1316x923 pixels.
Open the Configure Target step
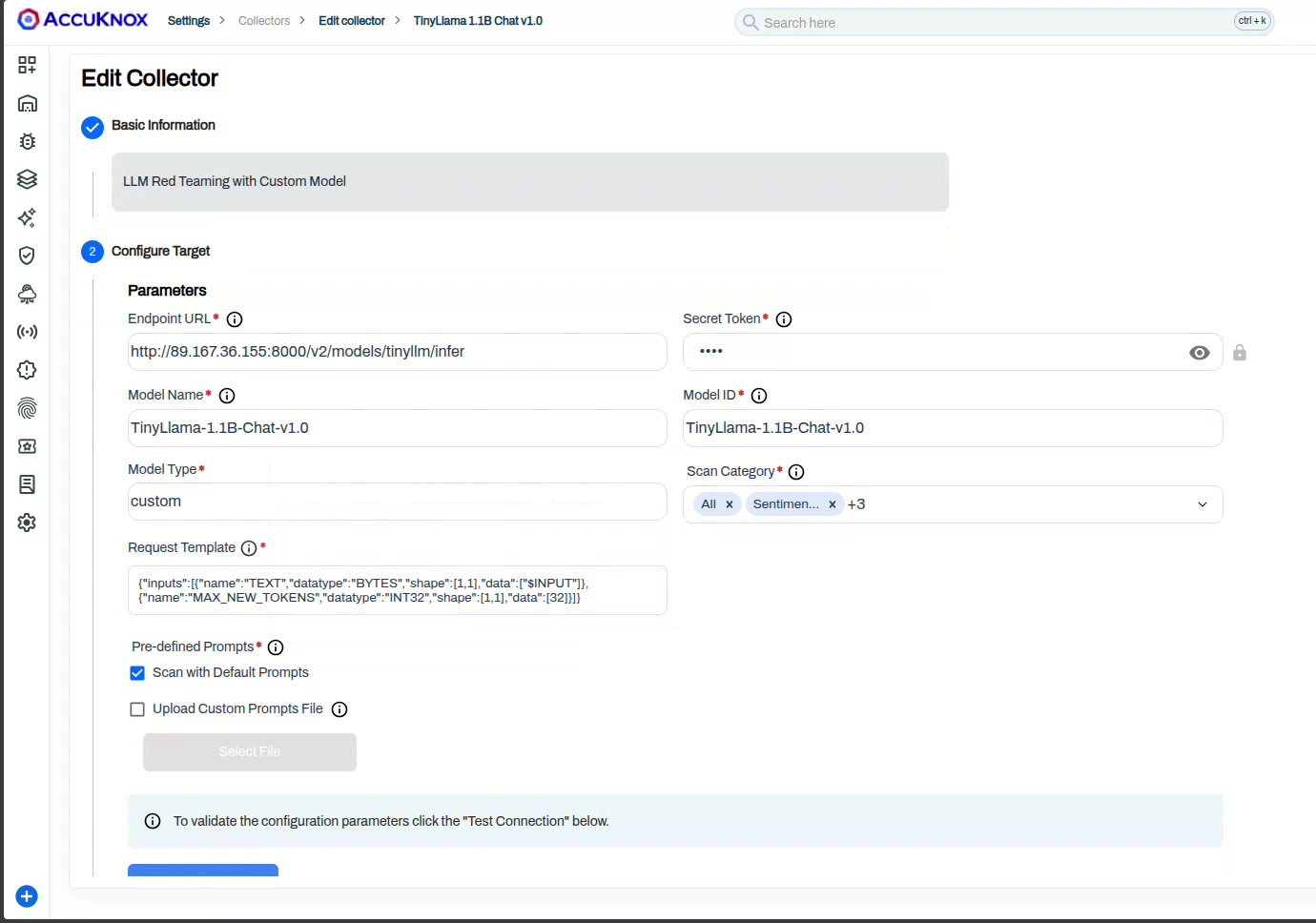[160, 251]
